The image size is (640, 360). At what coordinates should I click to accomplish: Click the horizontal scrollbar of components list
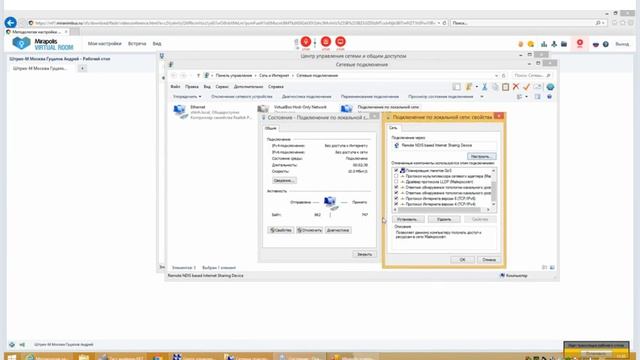coord(442,210)
